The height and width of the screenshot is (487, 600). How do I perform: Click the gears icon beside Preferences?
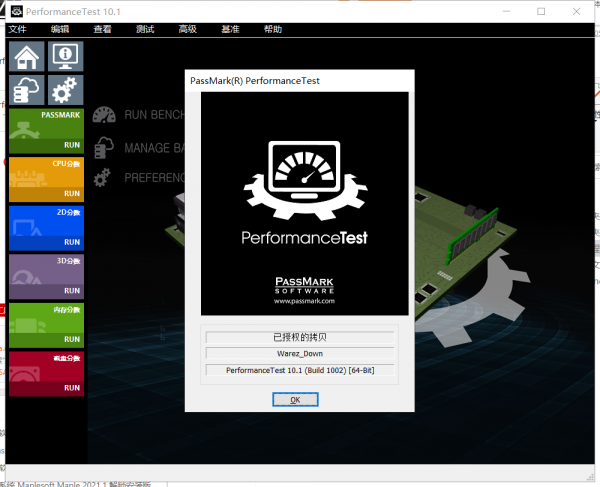pos(102,178)
